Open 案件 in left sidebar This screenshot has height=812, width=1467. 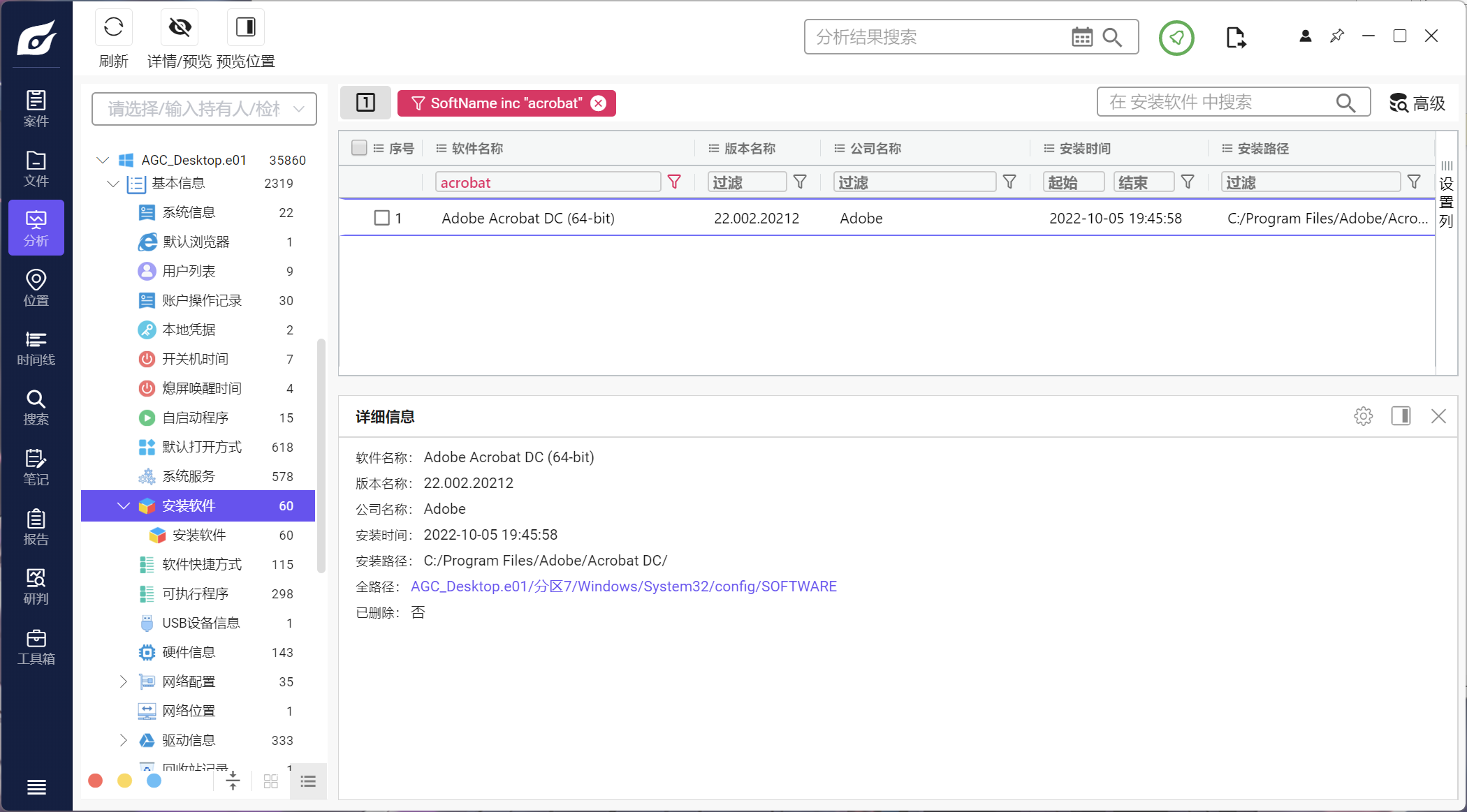pos(36,108)
